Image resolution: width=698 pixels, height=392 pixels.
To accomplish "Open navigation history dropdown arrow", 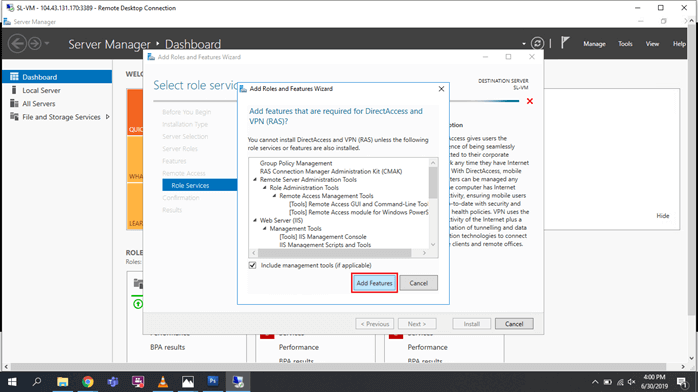I will [47, 44].
